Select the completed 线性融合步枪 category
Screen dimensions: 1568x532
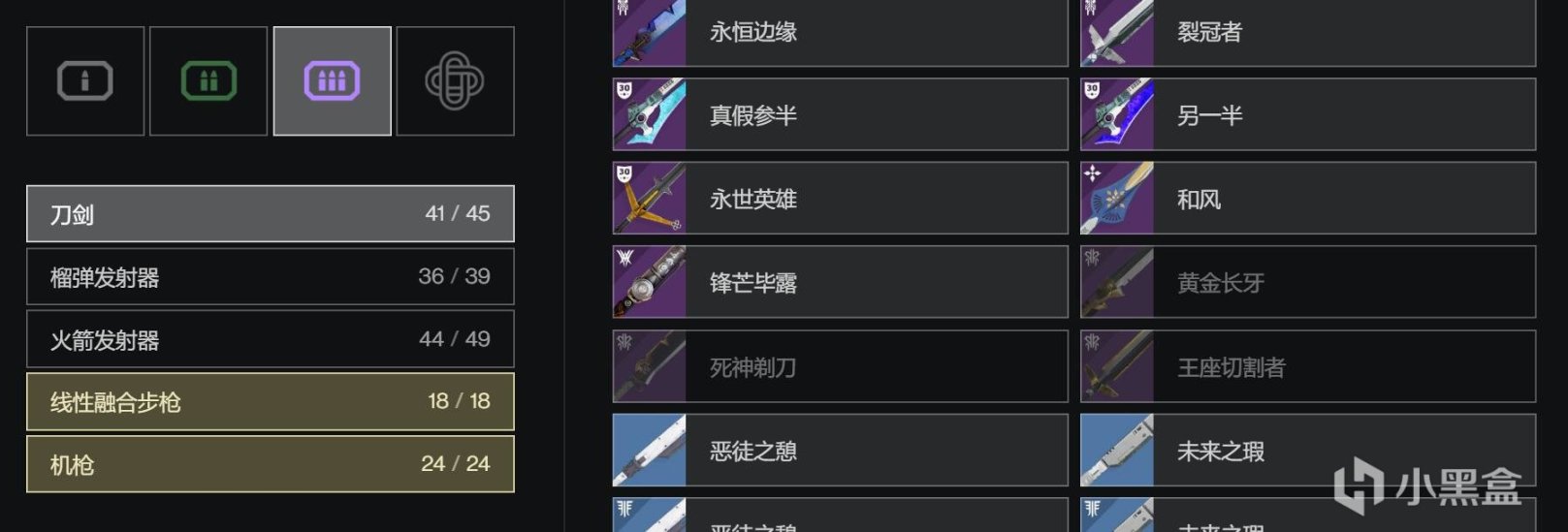point(271,402)
